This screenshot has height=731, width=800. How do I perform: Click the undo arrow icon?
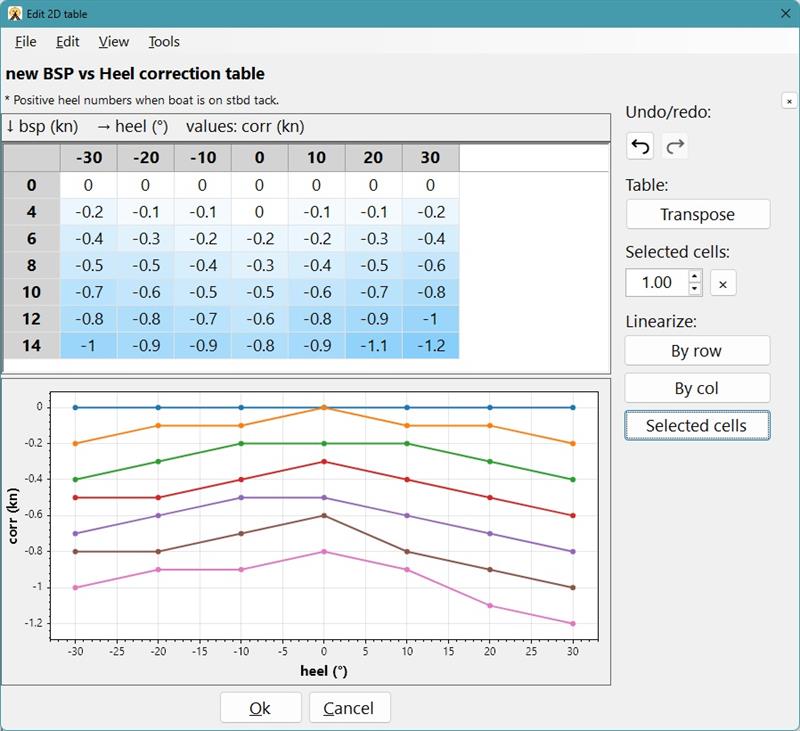(640, 147)
